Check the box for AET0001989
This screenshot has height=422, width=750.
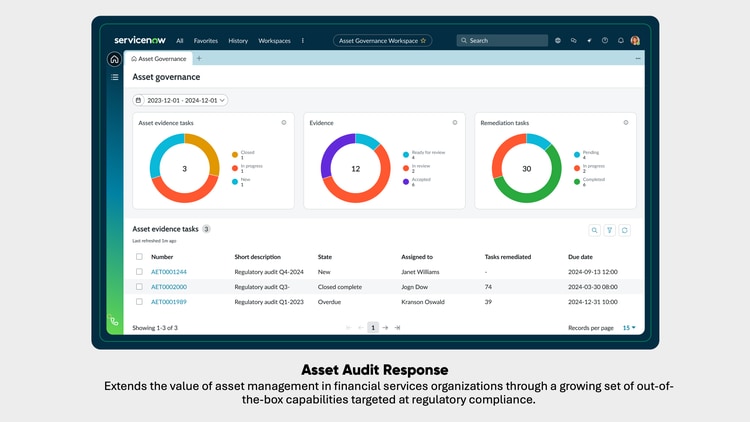(139, 302)
